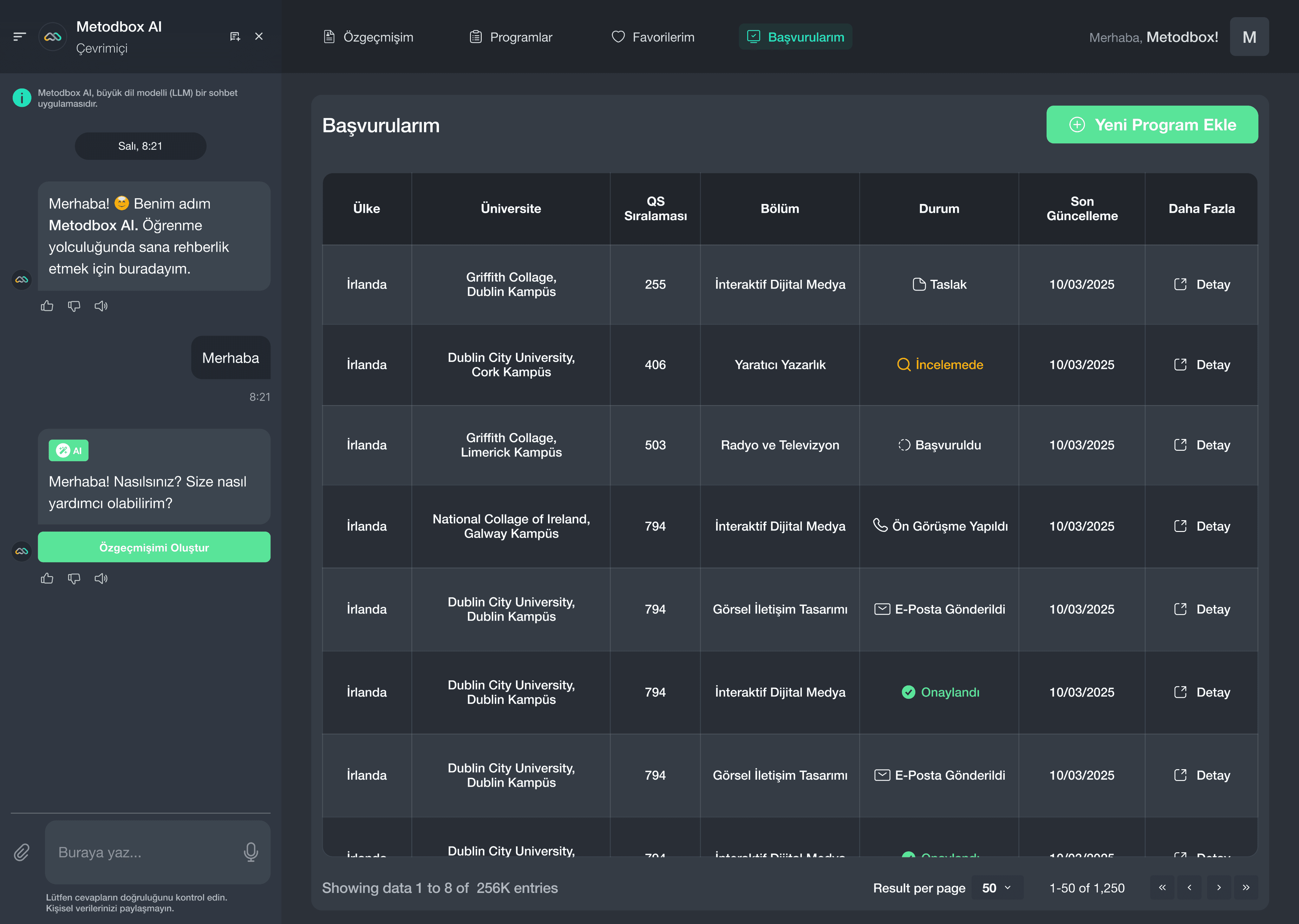Click the microphone icon in chat input
Viewport: 1299px width, 924px height.
(251, 852)
